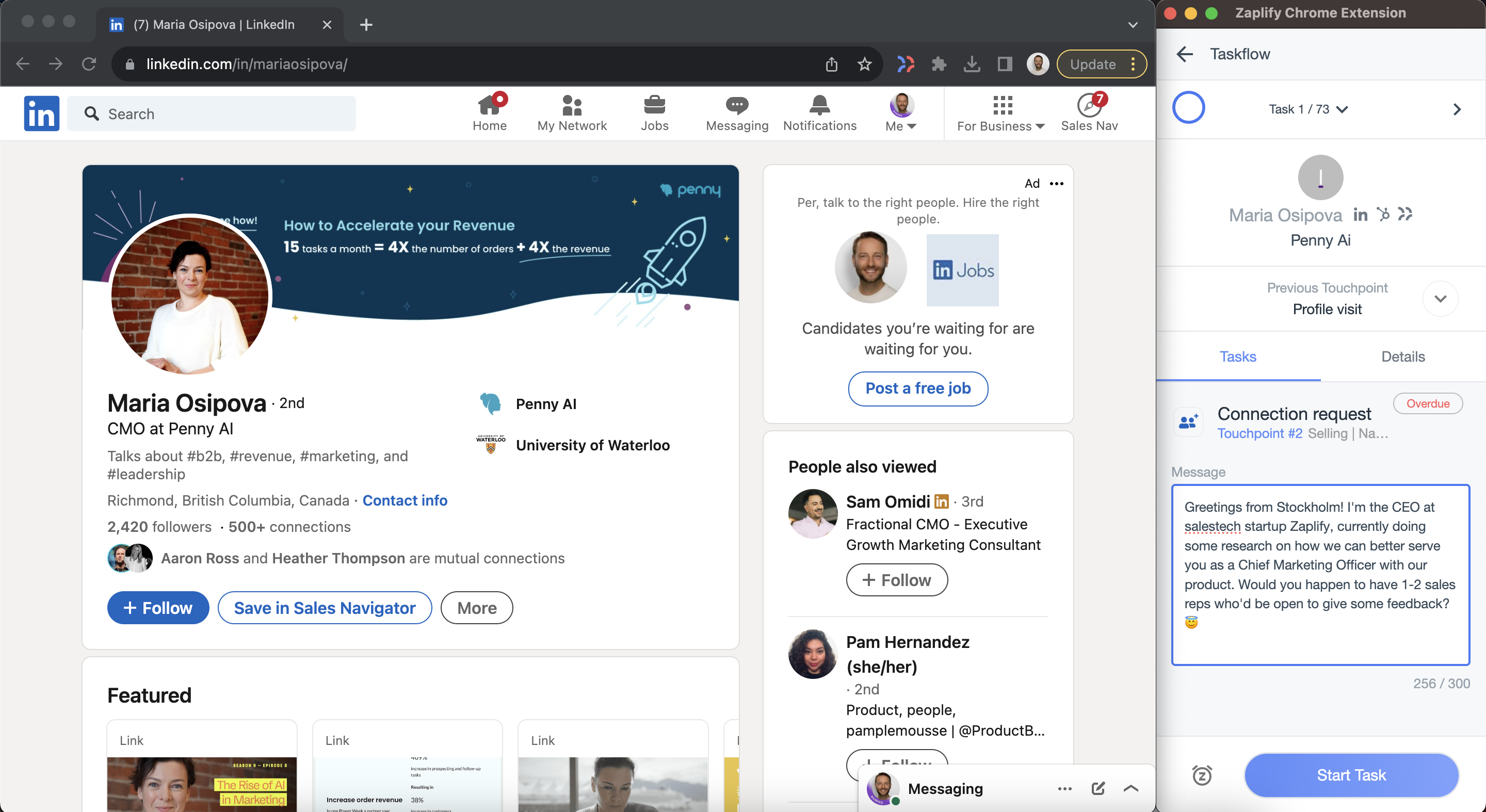Toggle browser side panel icon
This screenshot has height=812, width=1486.
[x=1004, y=64]
